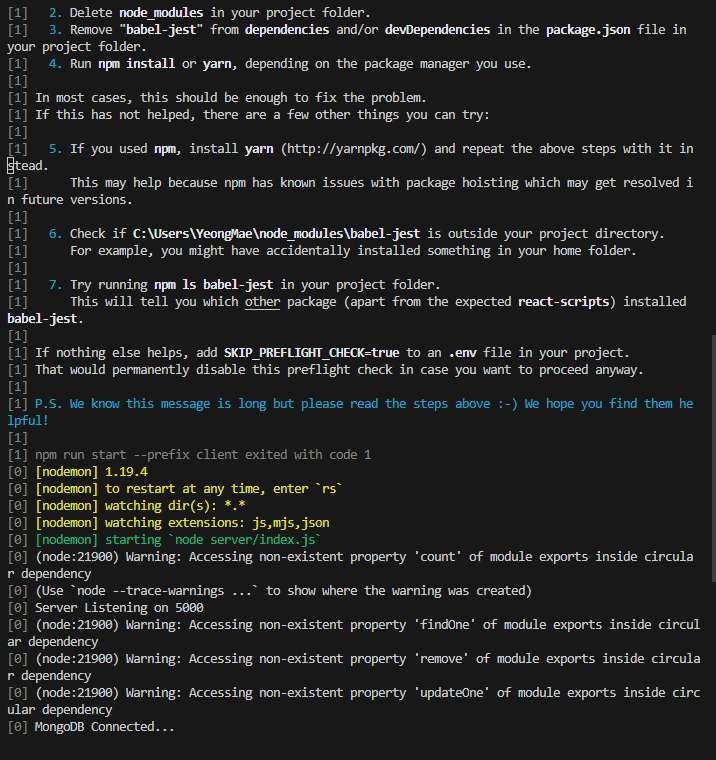Click 'For example, you might have accidentally' line
Image resolution: width=716 pixels, height=760 pixels.
[x=353, y=251]
